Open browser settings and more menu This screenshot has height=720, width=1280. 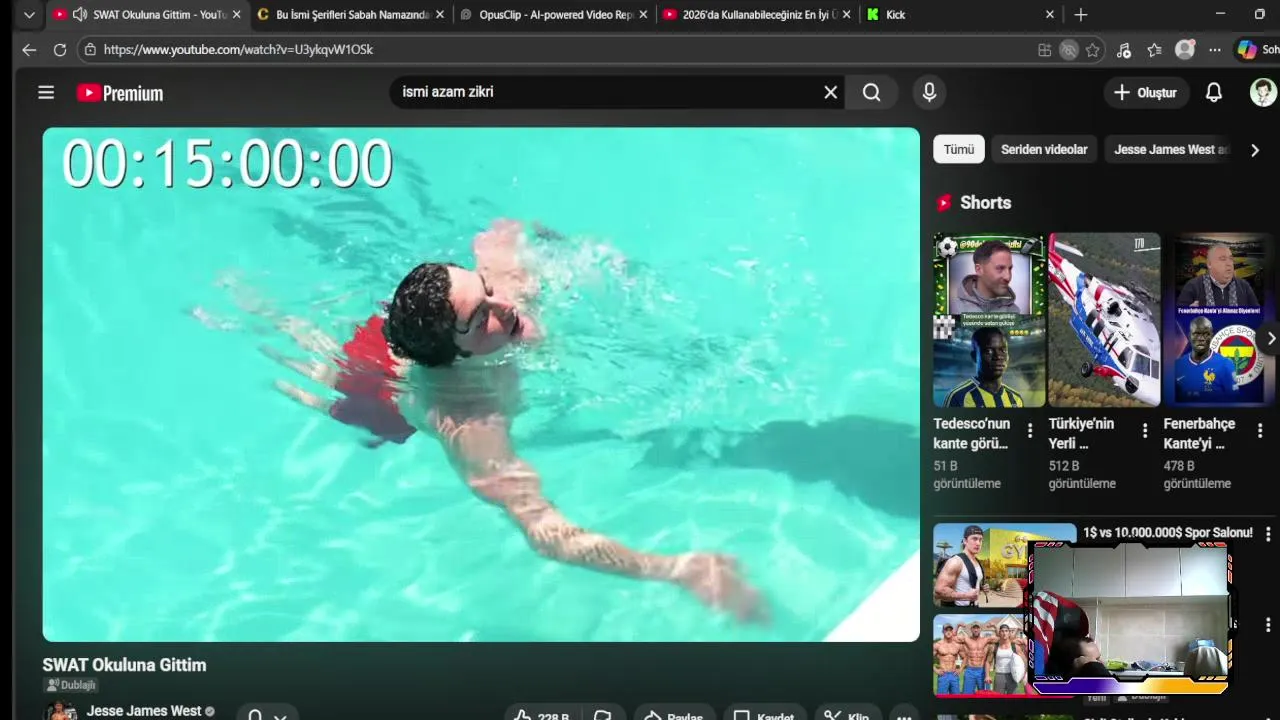point(1214,50)
